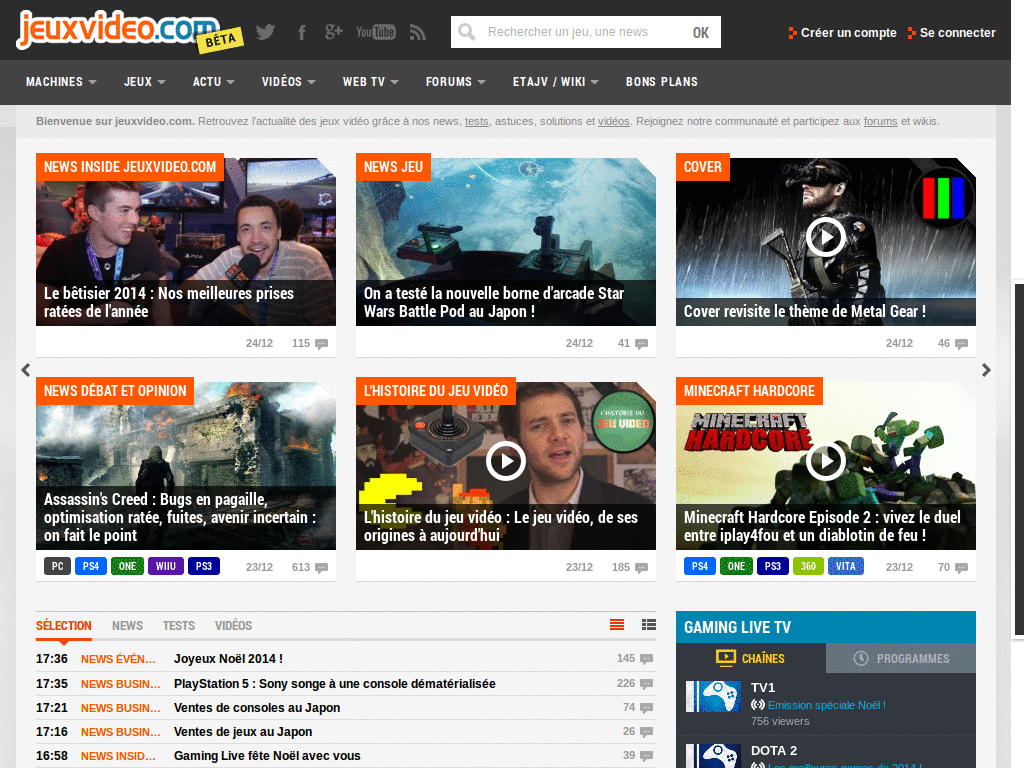
Task: Click the PC platform tag on Assassin's Creed
Action: click(57, 566)
